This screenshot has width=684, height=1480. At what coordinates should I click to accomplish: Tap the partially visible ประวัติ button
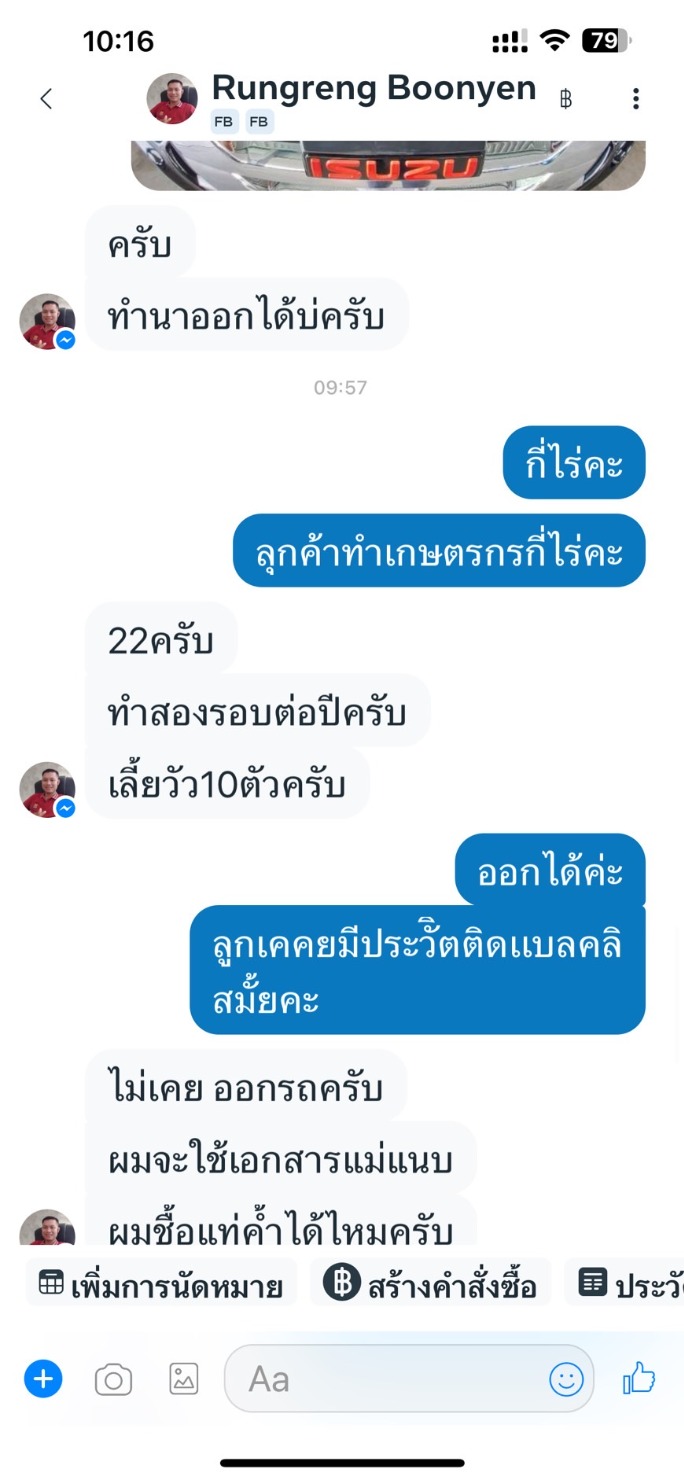tap(624, 1286)
